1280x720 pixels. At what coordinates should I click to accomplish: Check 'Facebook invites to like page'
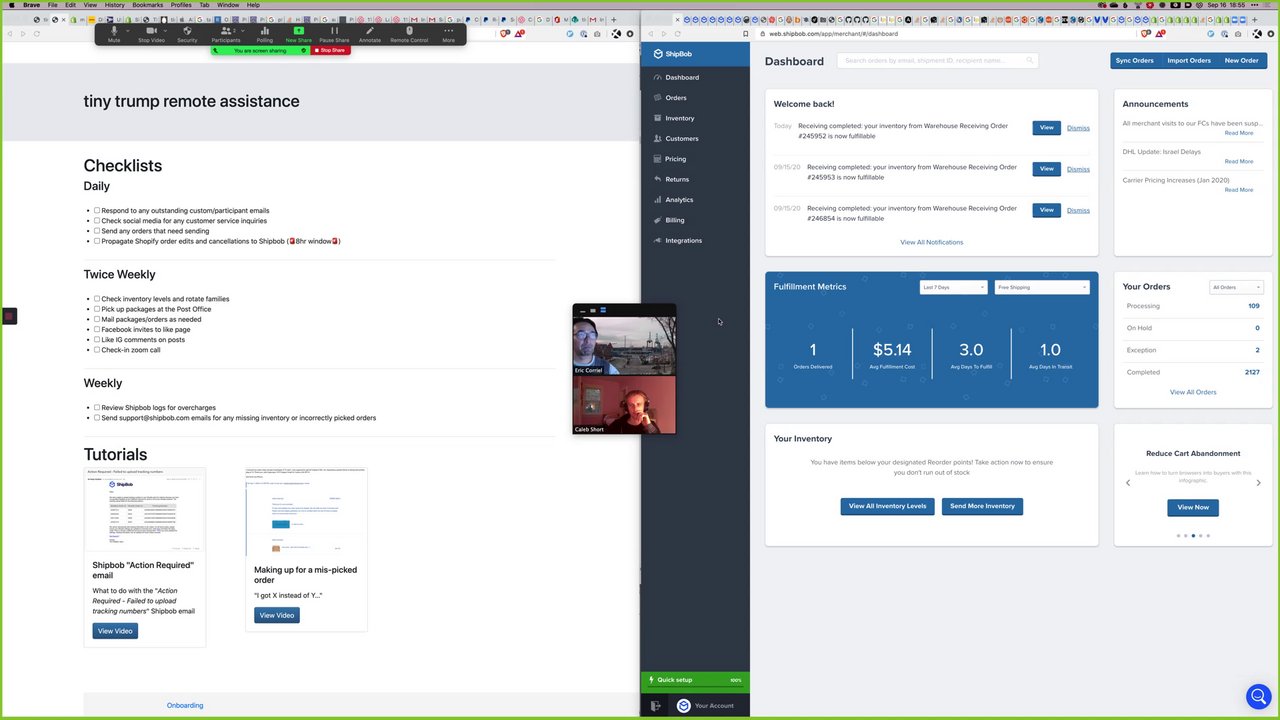(97, 329)
